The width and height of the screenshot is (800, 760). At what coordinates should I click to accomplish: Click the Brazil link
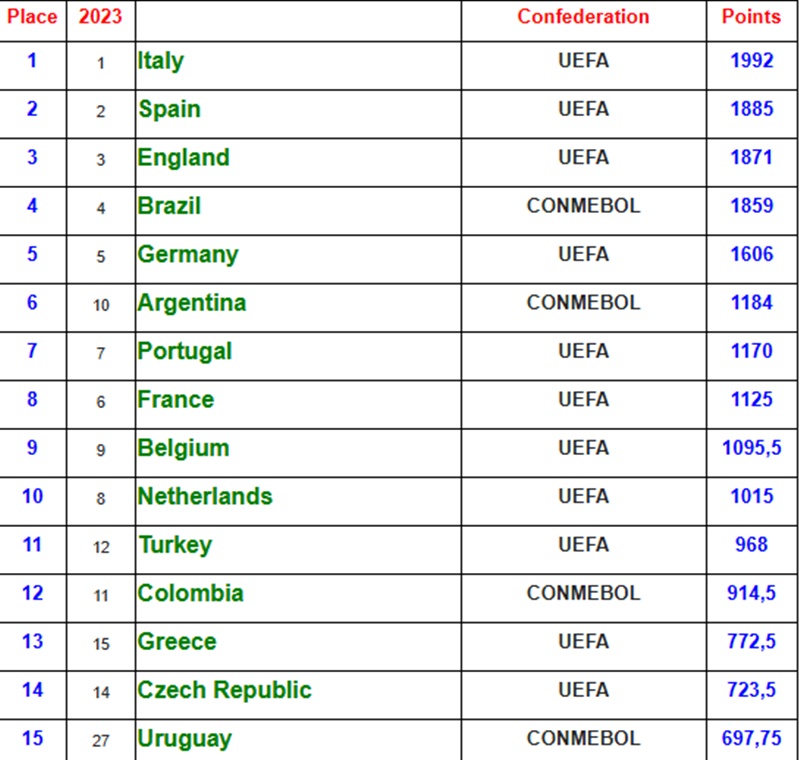(169, 206)
